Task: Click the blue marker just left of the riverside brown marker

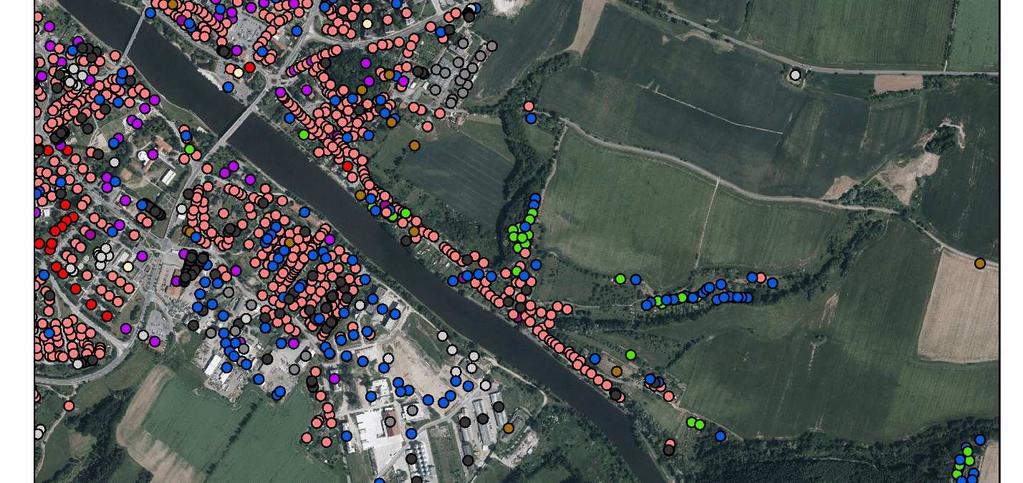Action: tap(594, 358)
